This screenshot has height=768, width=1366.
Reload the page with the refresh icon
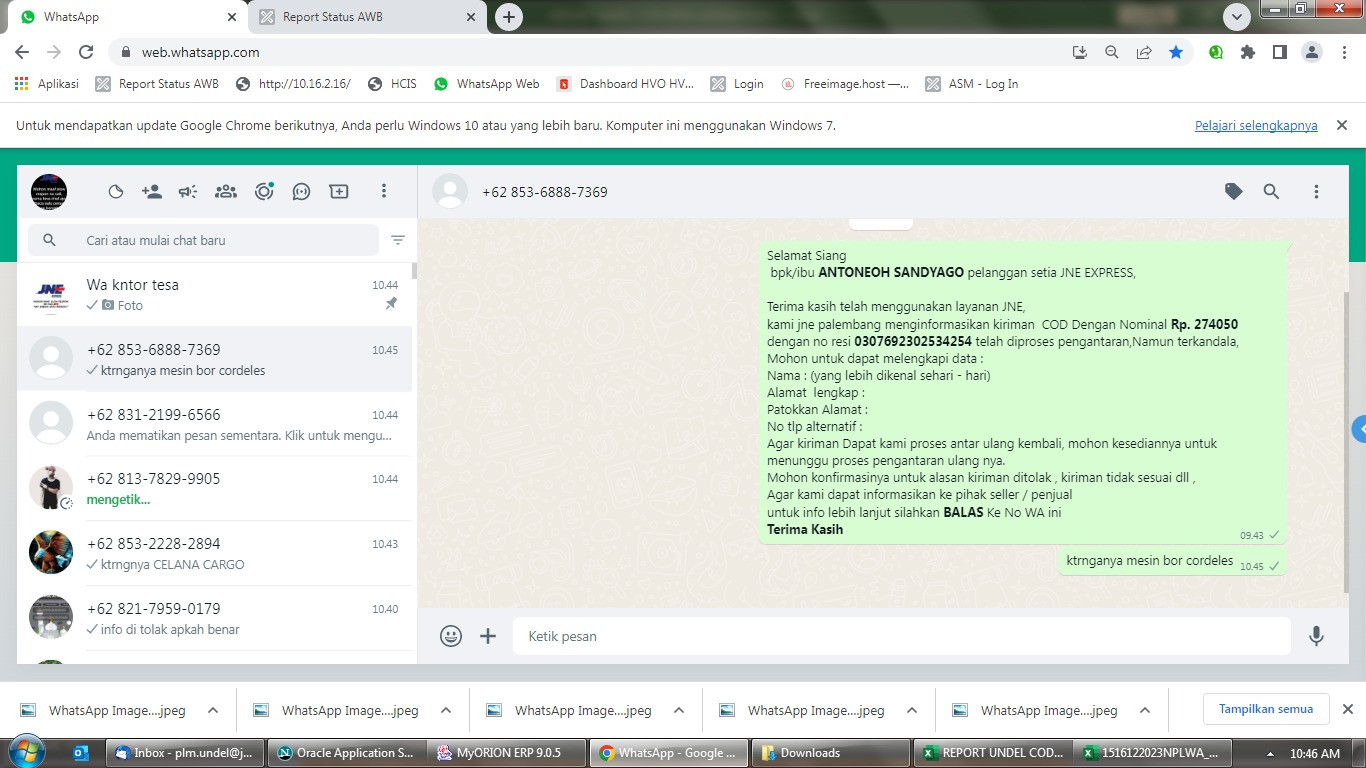(x=86, y=52)
